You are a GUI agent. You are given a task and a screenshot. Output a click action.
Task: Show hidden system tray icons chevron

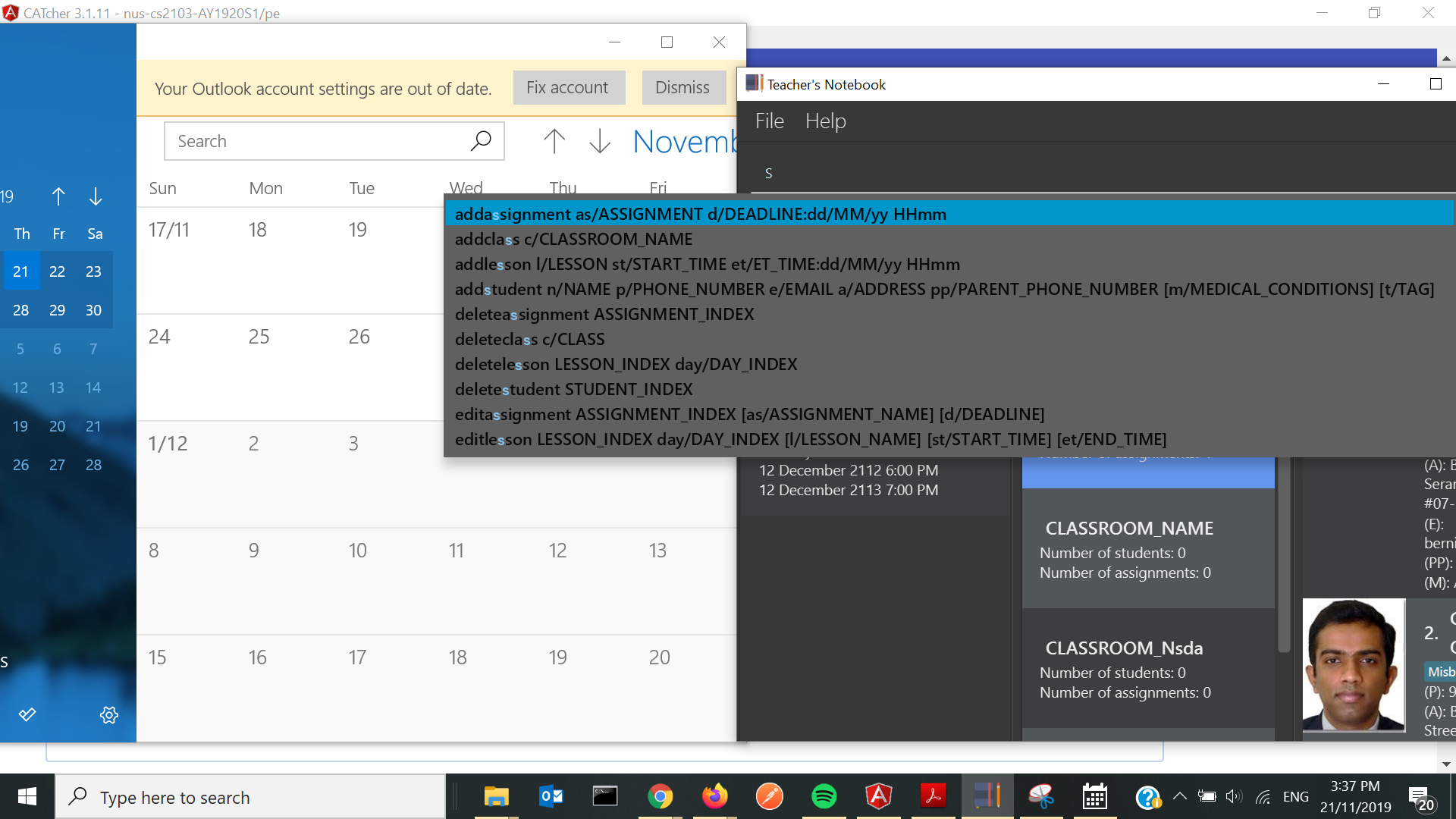[x=1179, y=796]
